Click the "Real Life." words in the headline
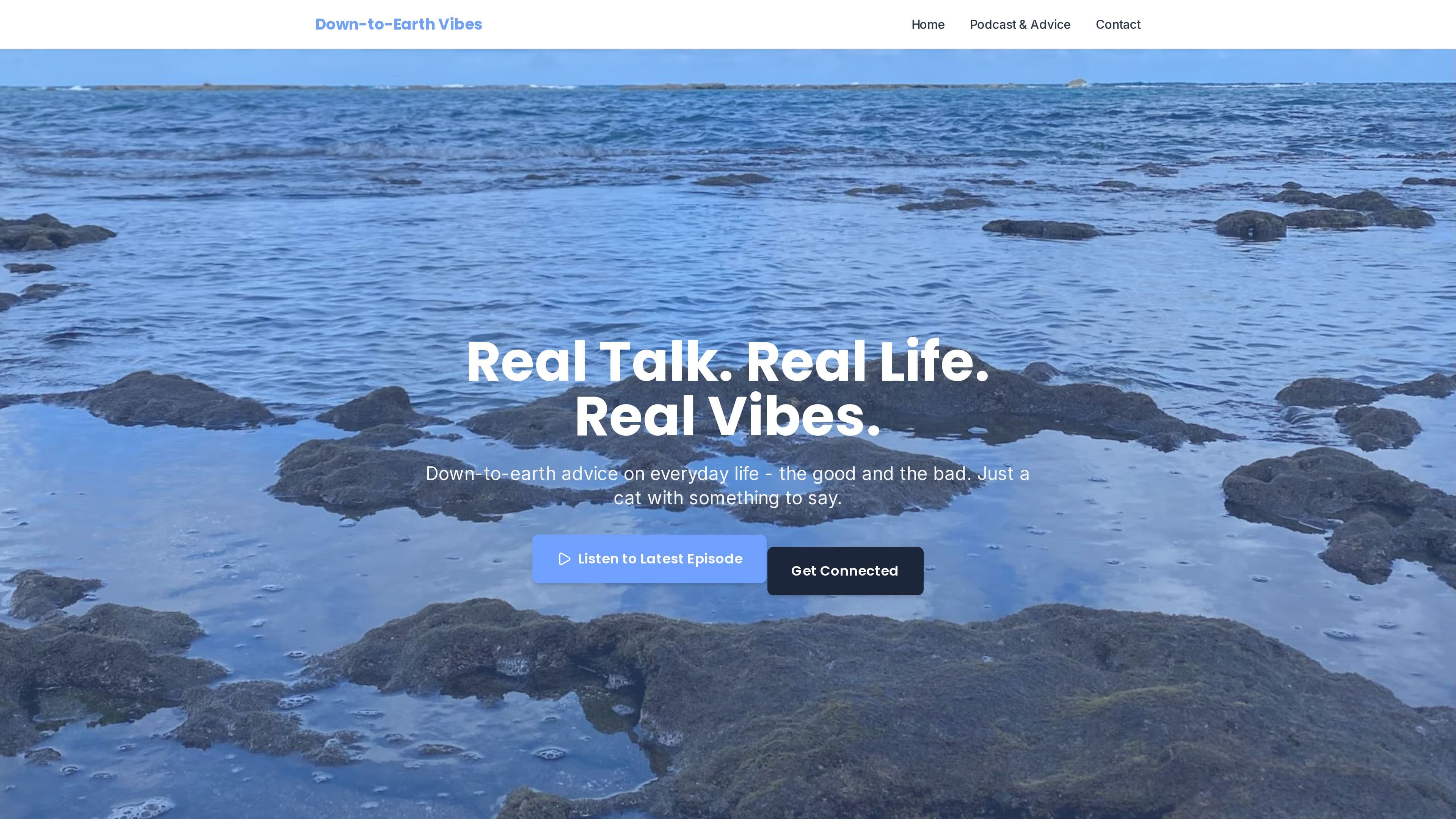Viewport: 1456px width, 819px height. pos(868,362)
